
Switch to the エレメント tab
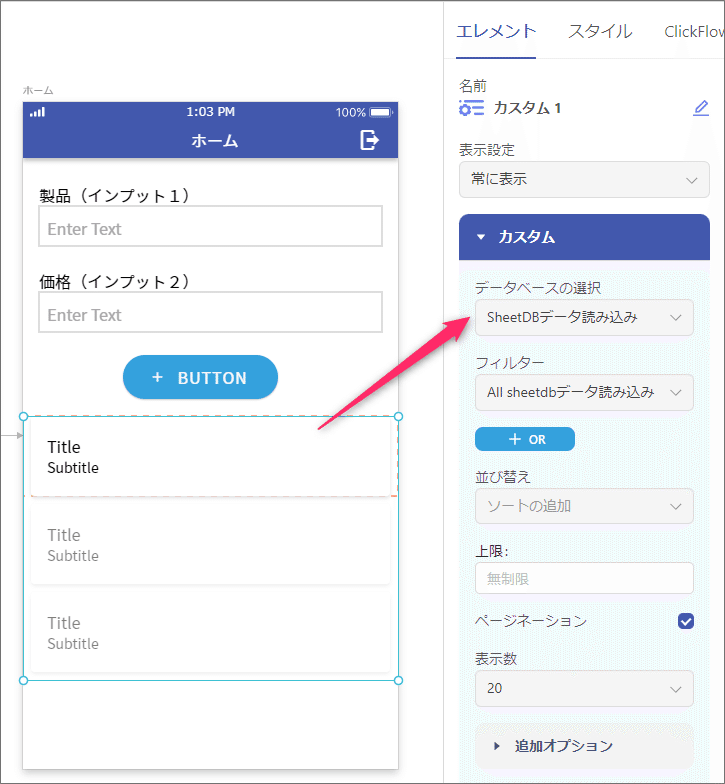tap(496, 32)
